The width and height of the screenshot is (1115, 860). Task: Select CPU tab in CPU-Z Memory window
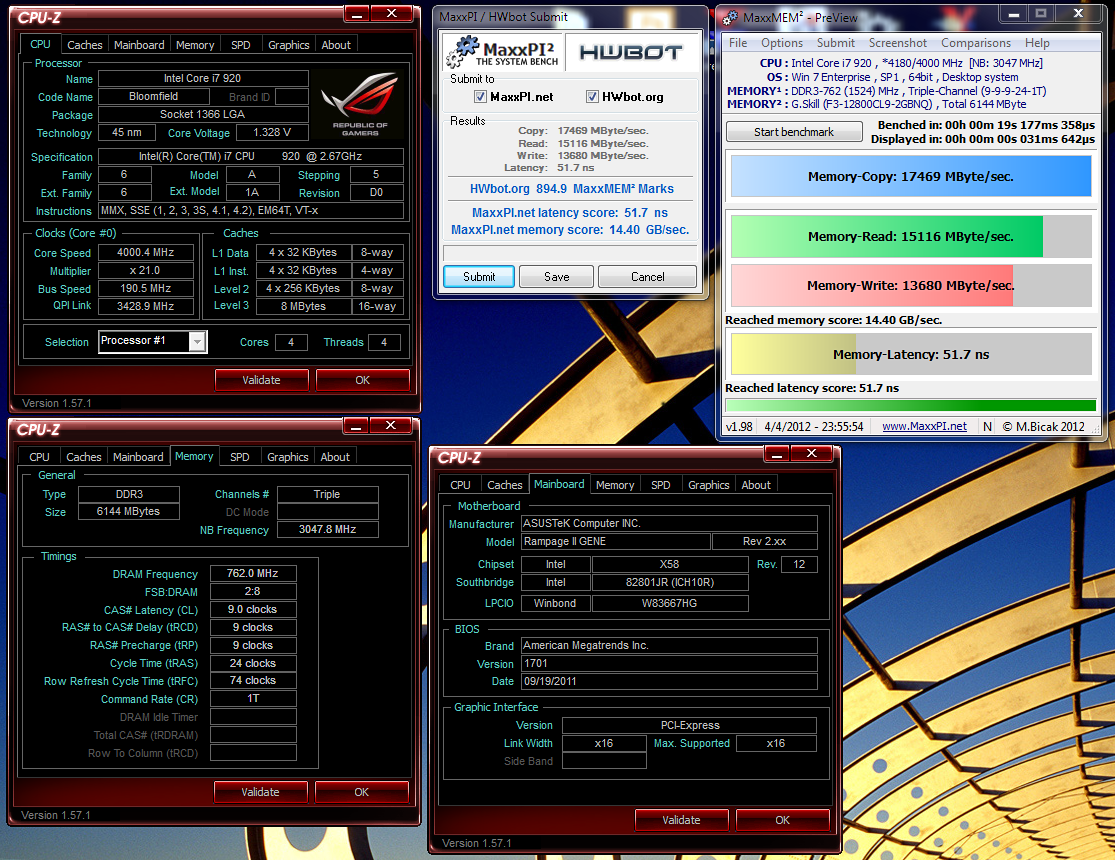(39, 457)
